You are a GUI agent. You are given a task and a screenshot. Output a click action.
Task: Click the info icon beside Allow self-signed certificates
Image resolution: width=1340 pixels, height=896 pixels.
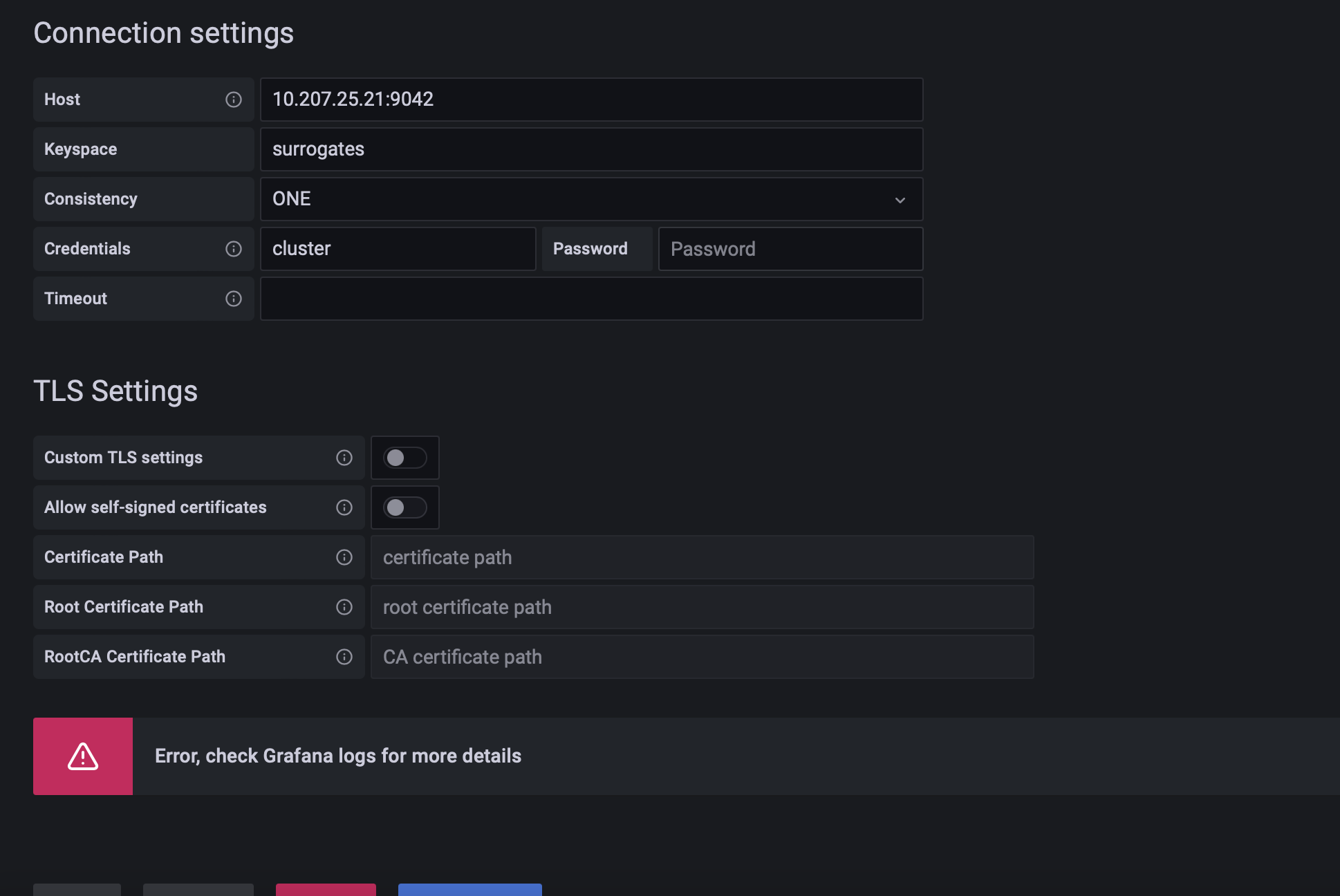click(344, 507)
